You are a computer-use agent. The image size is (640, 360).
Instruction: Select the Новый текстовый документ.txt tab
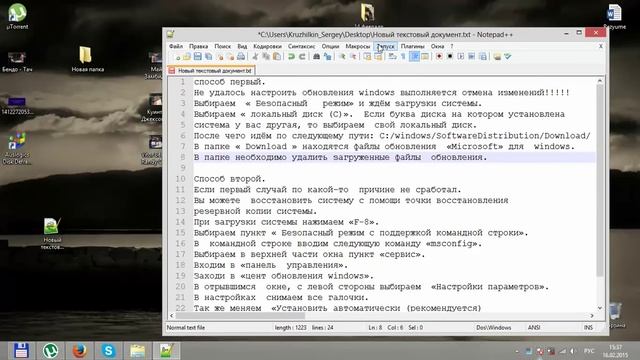211,71
